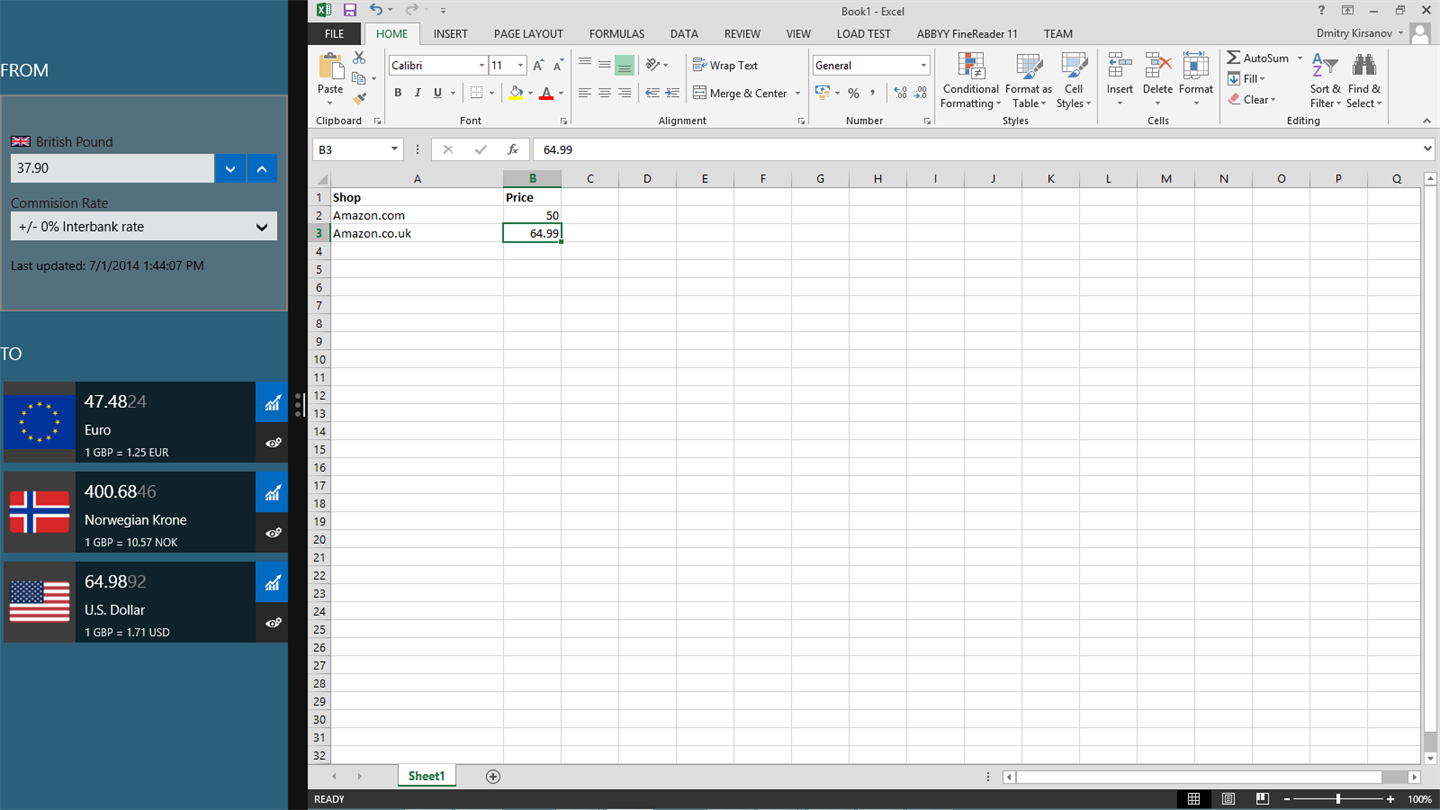Open Conditional Formatting menu
The image size is (1440, 810).
point(970,81)
